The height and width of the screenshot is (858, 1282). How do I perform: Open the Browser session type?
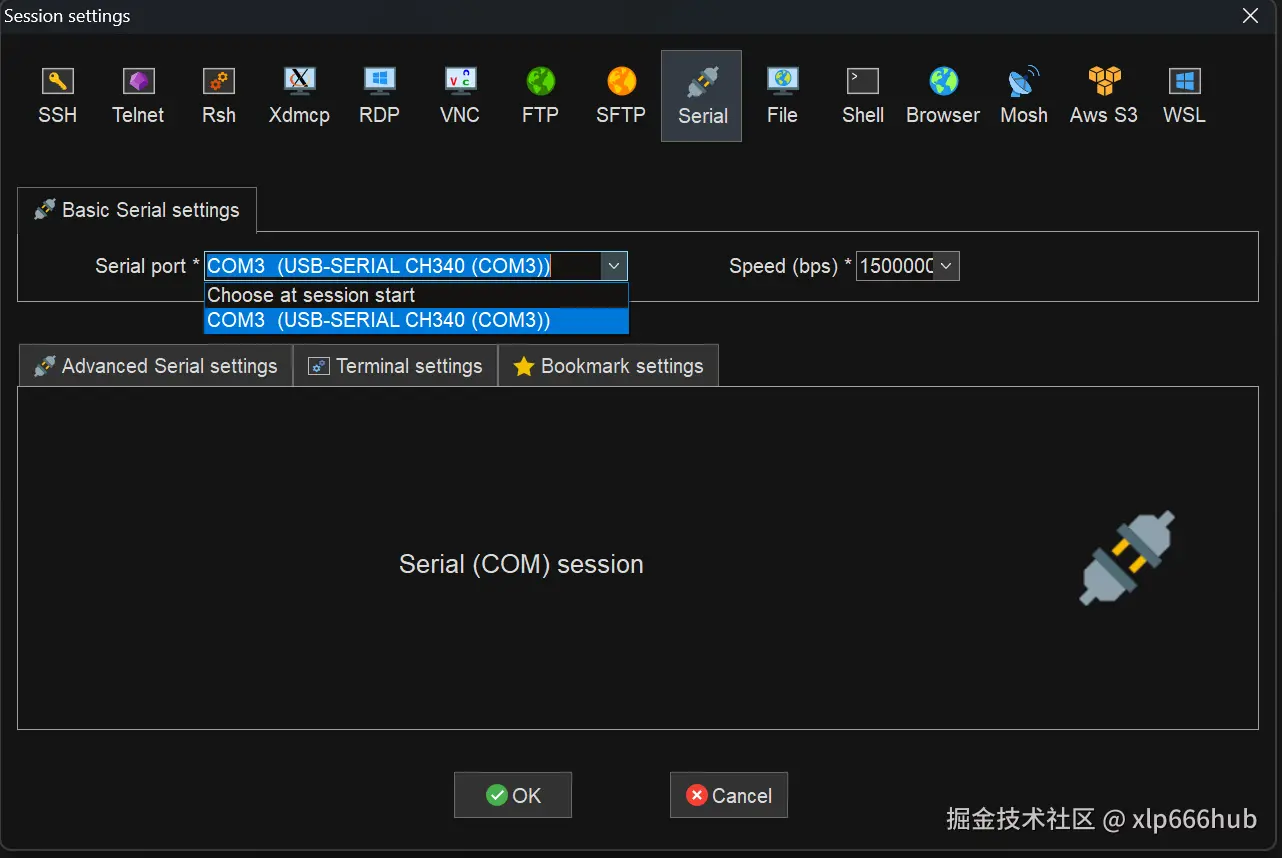943,96
